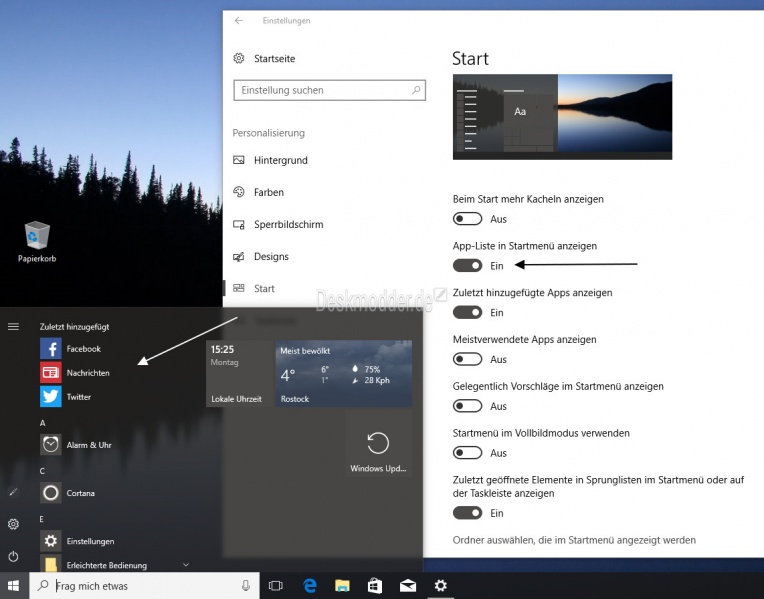
Task: Open Microsoft Edge from the taskbar
Action: [x=310, y=586]
